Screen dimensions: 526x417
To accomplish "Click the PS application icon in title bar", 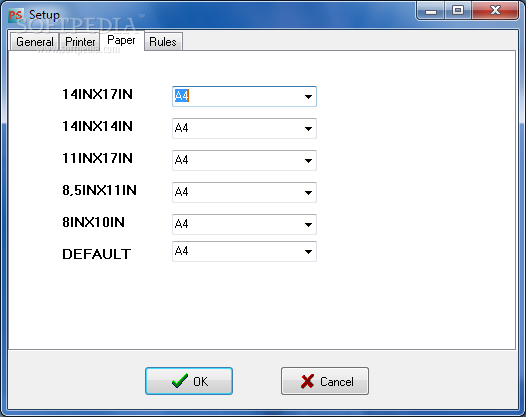I will point(15,15).
